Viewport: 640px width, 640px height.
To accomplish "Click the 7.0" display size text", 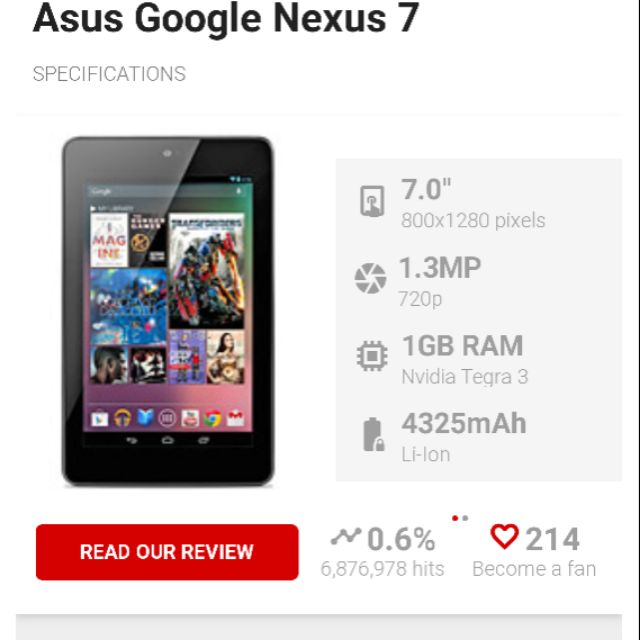I will click(x=426, y=189).
